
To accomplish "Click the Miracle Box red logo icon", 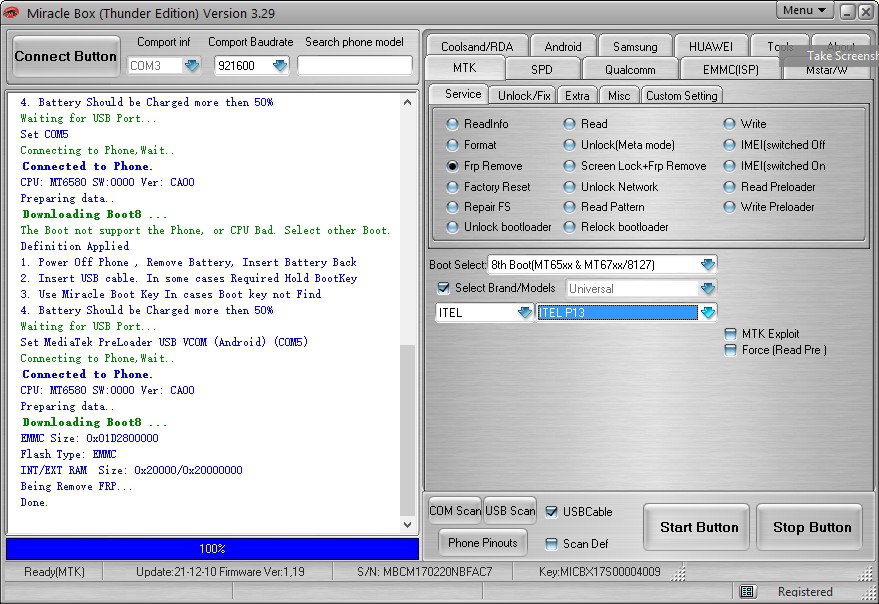I will pos(10,12).
